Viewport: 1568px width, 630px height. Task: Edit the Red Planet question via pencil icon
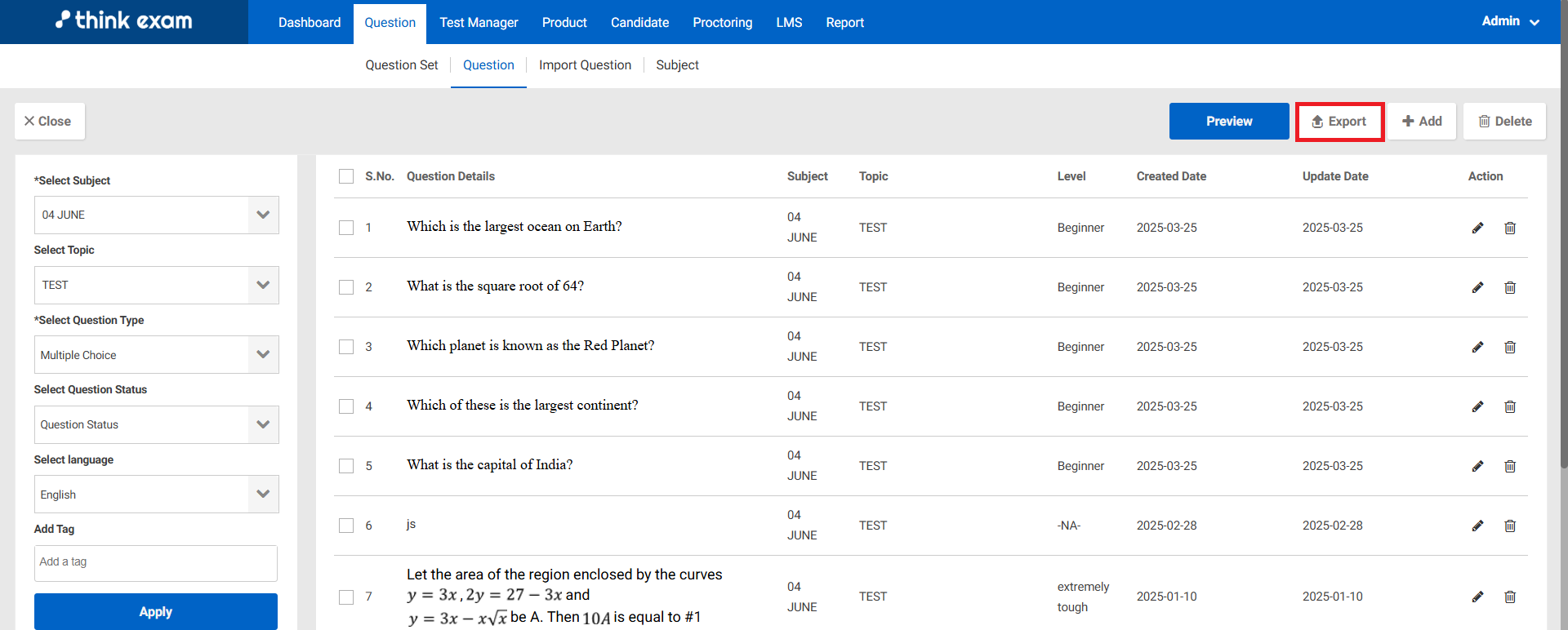click(x=1477, y=347)
